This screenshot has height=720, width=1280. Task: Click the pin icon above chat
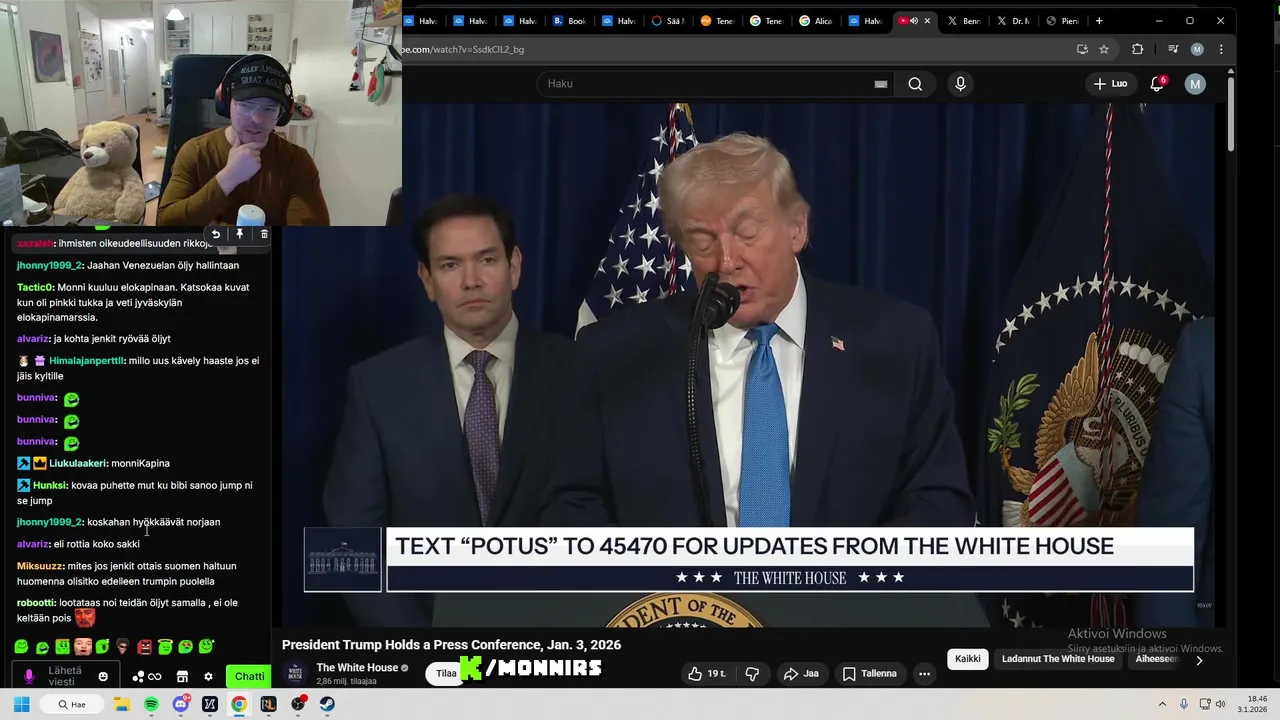240,234
